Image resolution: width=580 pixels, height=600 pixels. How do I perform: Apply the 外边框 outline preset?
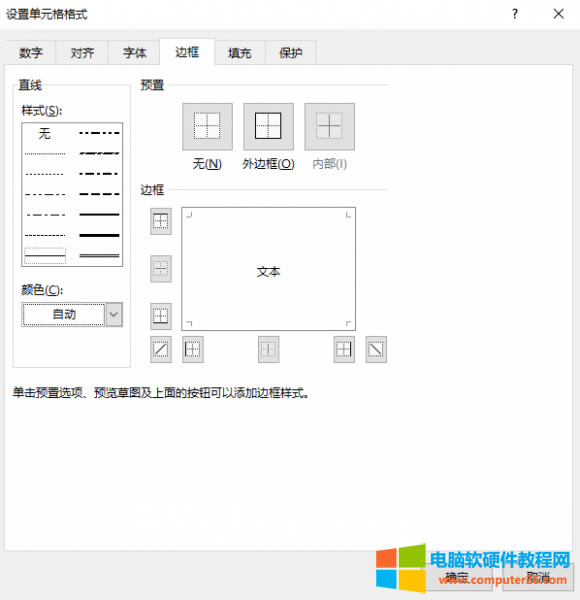coord(268,127)
